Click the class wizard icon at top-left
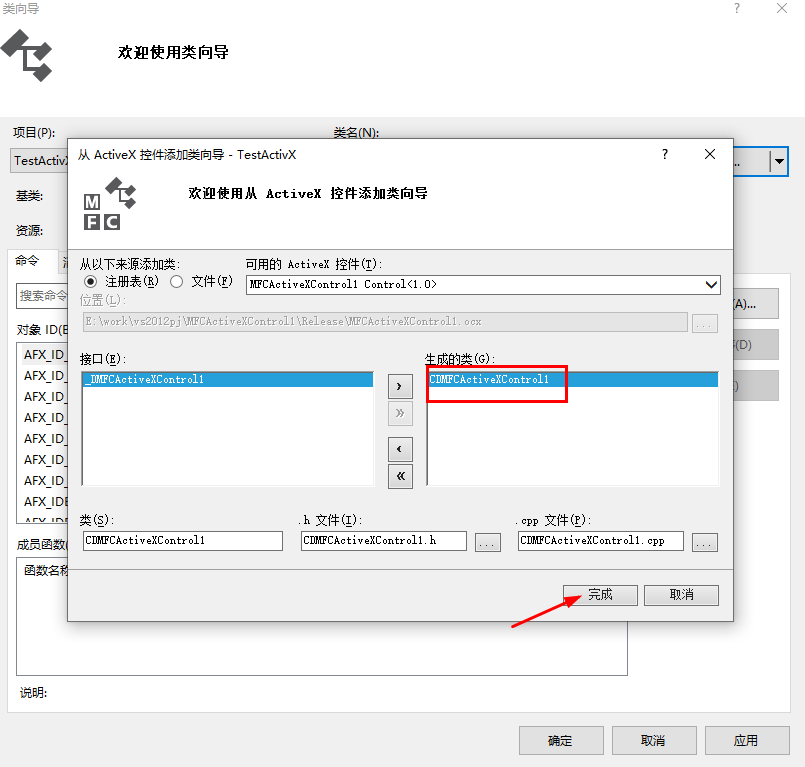The width and height of the screenshot is (805, 767). 28,57
